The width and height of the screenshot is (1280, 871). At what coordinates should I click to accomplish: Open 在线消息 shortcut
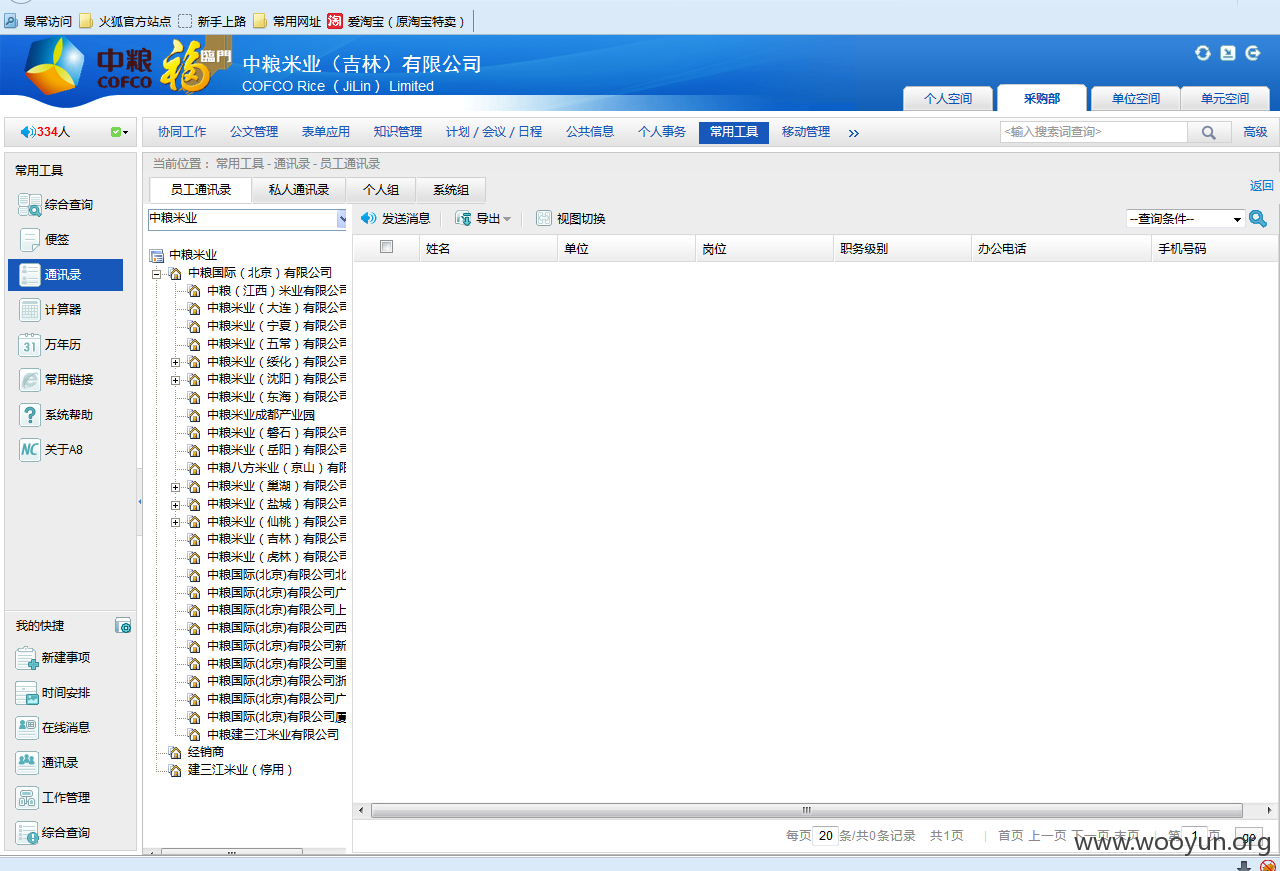tap(53, 728)
